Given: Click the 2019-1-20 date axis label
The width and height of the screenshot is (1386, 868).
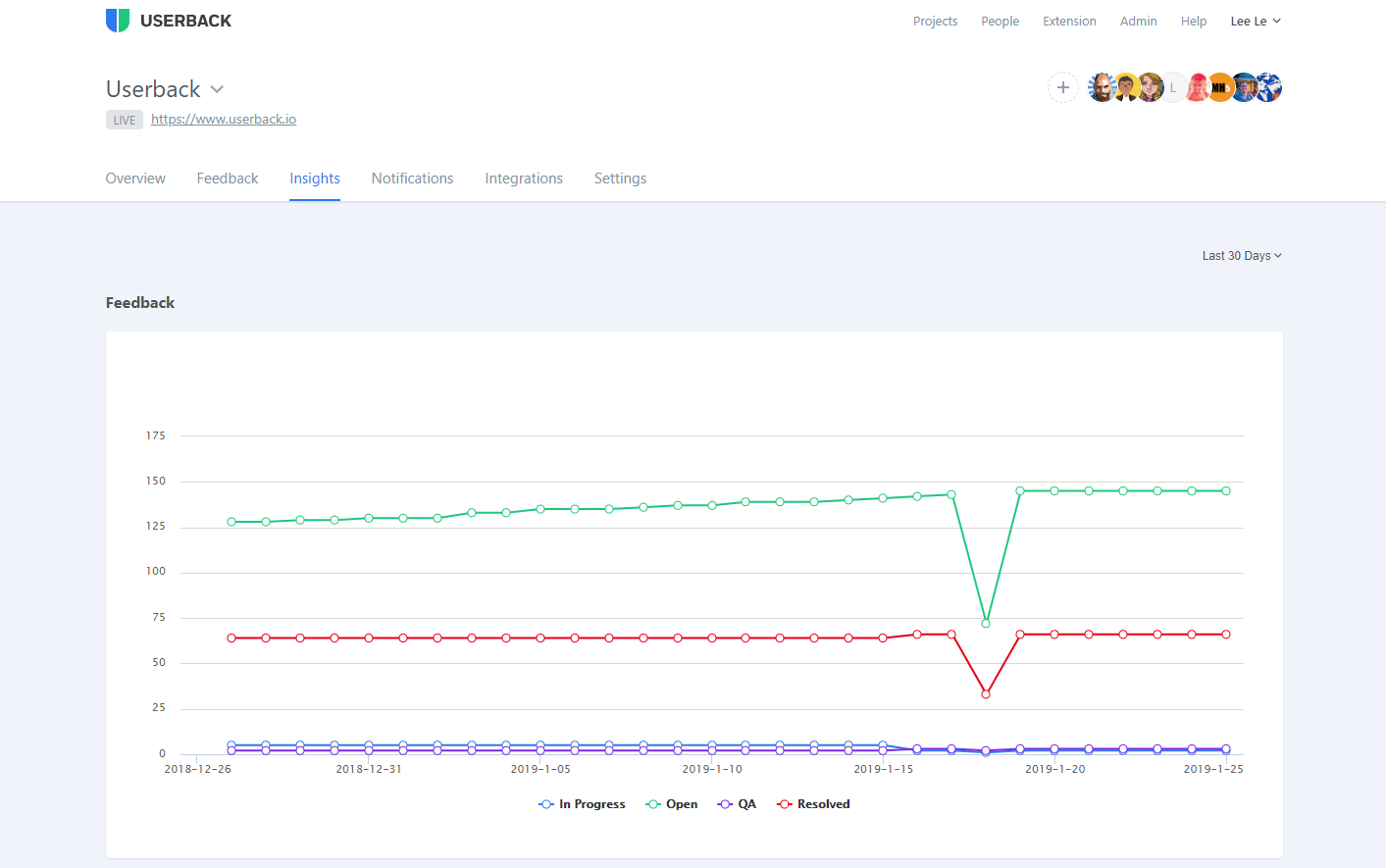Looking at the screenshot, I should point(1055,769).
